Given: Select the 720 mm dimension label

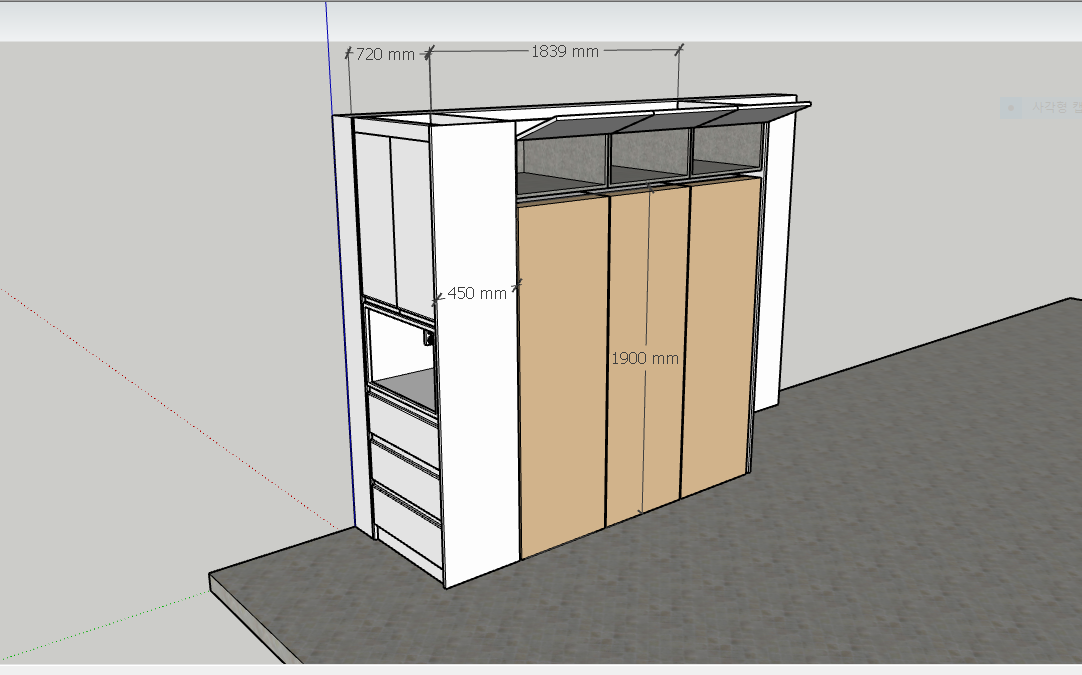Looking at the screenshot, I should pos(386,54).
